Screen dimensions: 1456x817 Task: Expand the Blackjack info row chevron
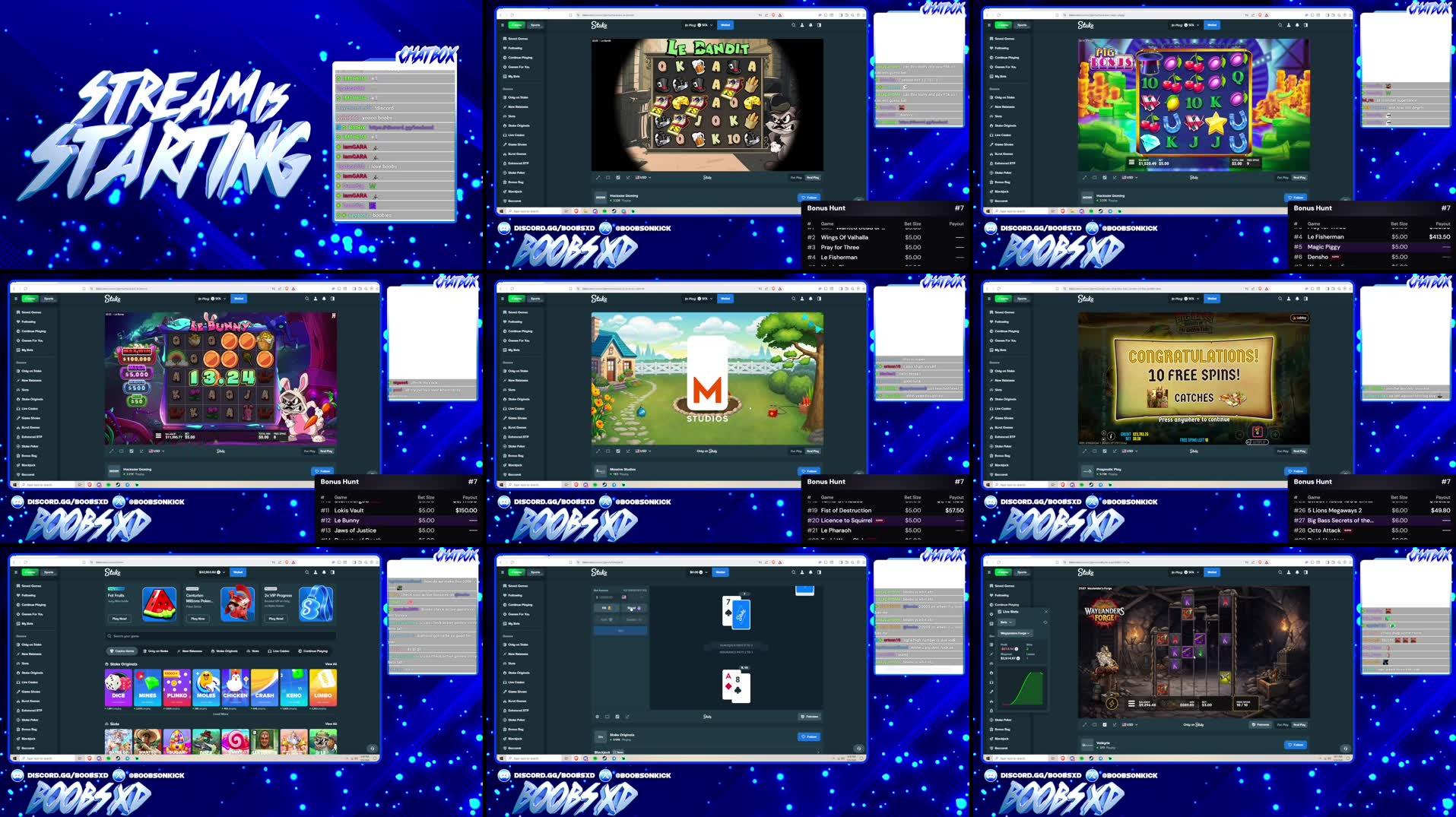click(818, 752)
